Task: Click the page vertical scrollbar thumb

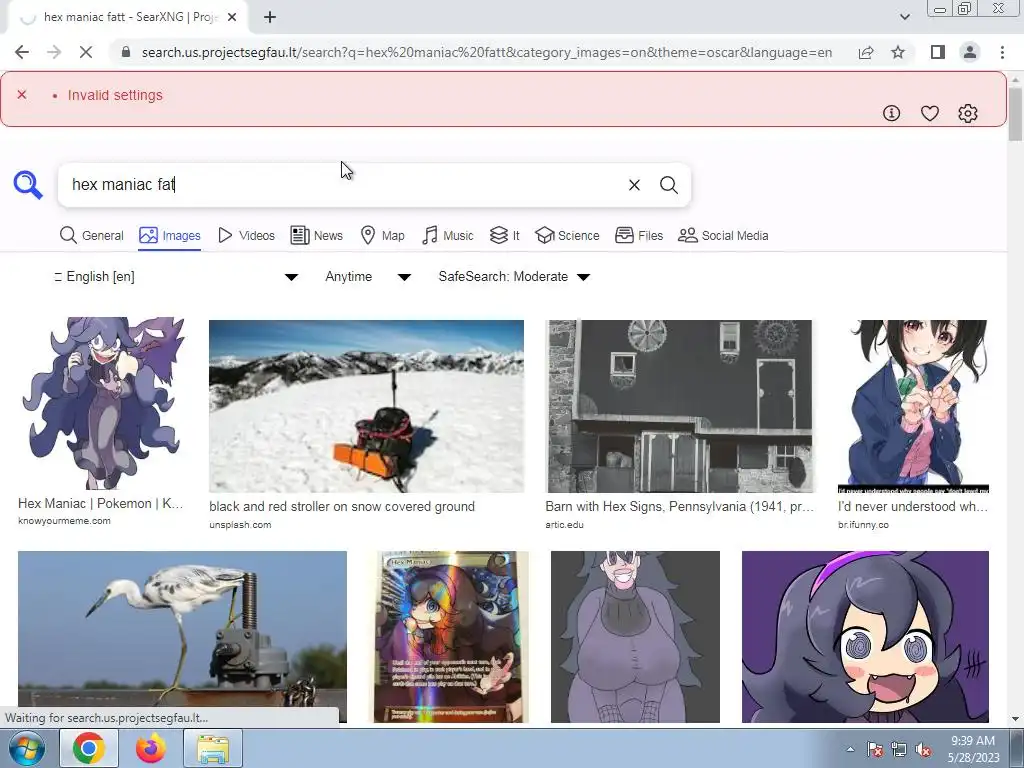Action: (x=1015, y=114)
